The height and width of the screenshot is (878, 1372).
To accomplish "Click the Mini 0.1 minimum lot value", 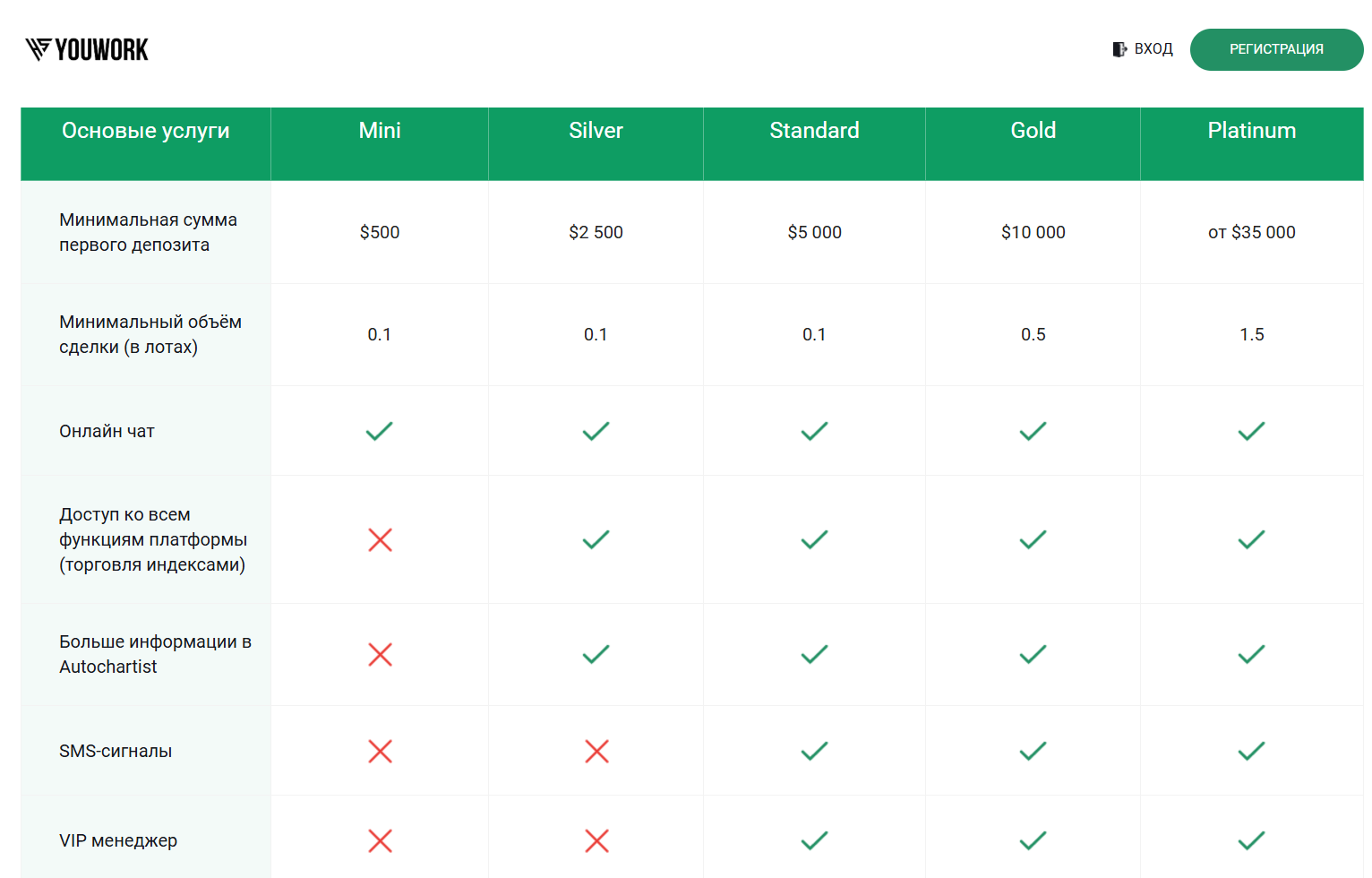I will tap(380, 334).
